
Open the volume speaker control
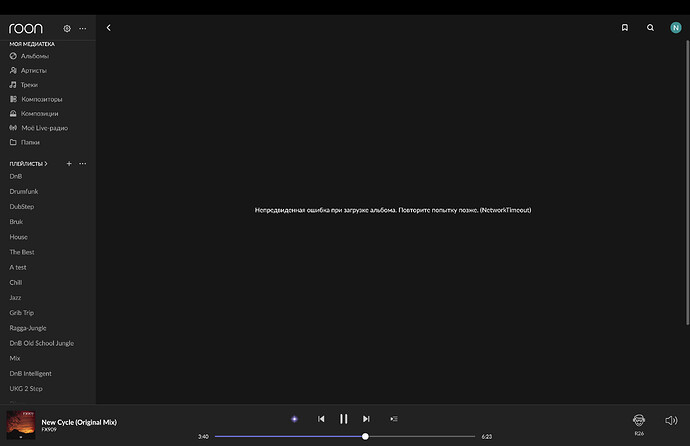click(x=671, y=420)
